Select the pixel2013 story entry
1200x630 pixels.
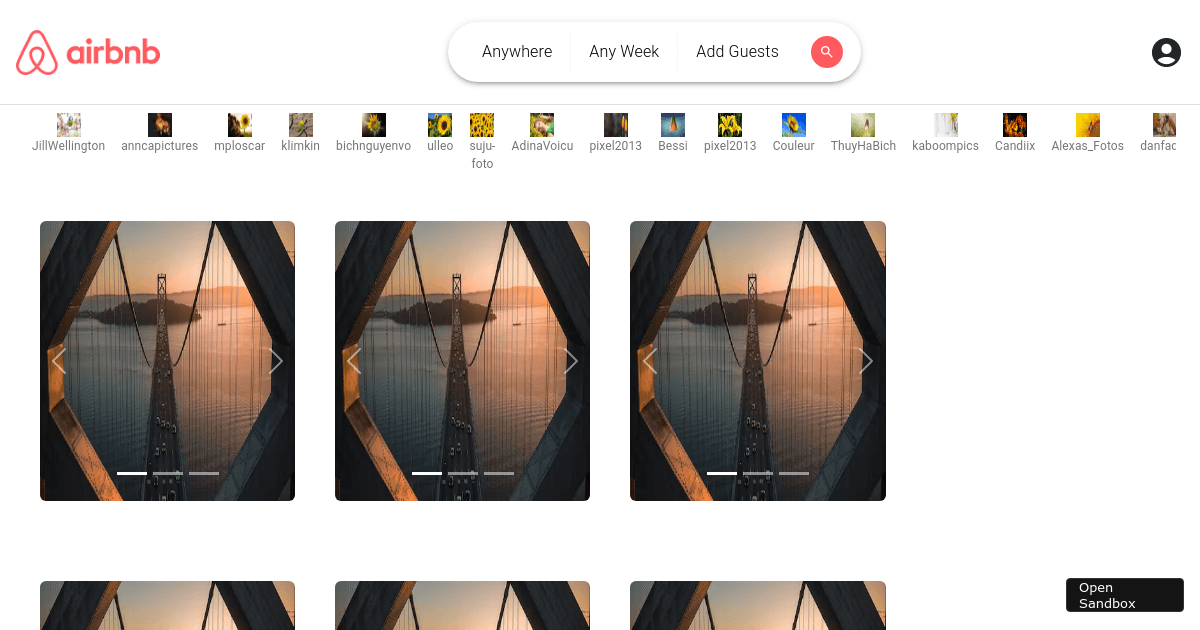point(615,124)
